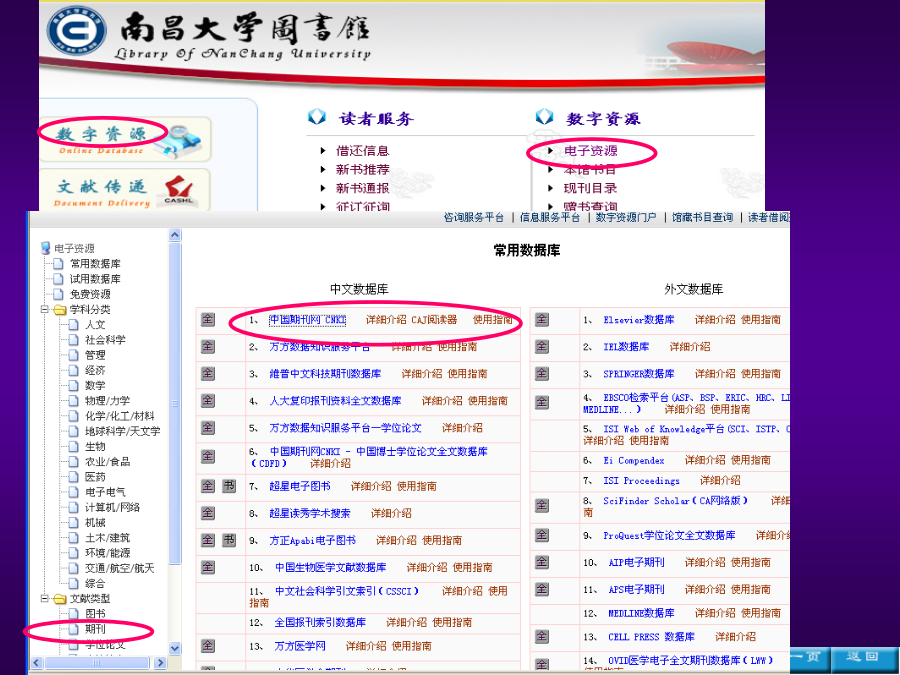Screen dimensions: 900x675
Task: Select the 社会科学 subject node
Action: tap(106, 340)
